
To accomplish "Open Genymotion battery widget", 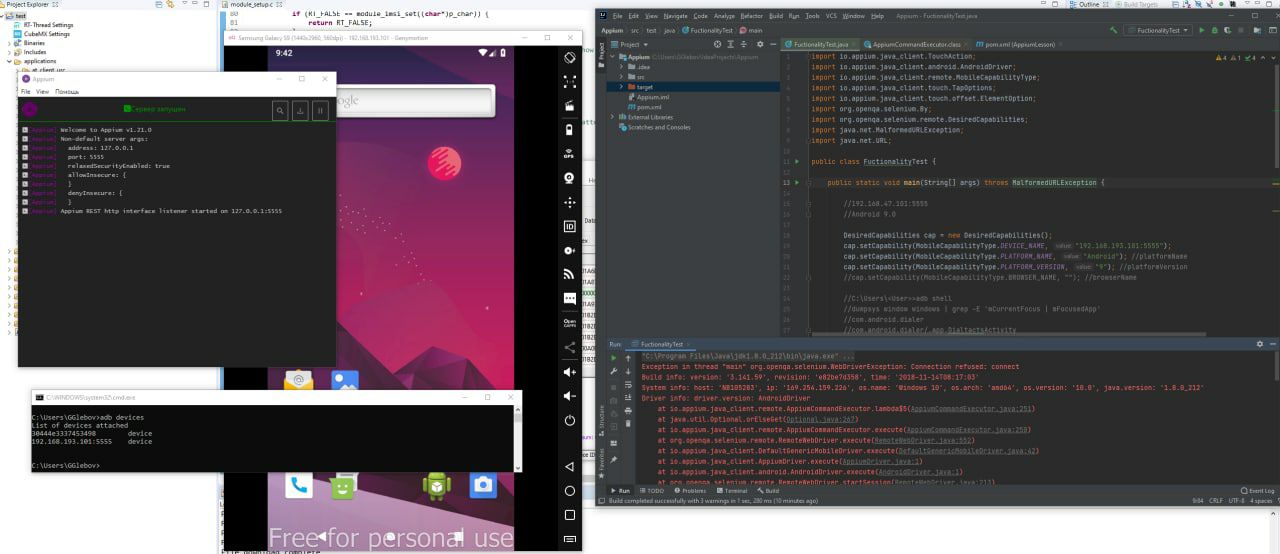I will (569, 129).
